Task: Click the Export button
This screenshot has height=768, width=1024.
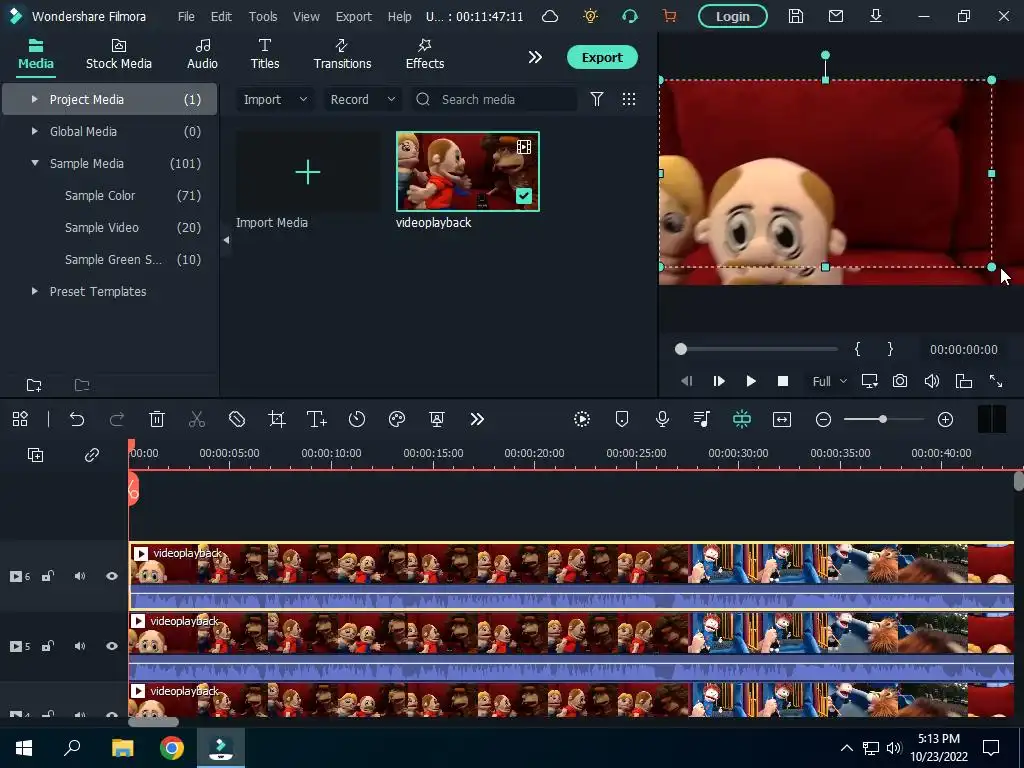Action: [x=601, y=57]
